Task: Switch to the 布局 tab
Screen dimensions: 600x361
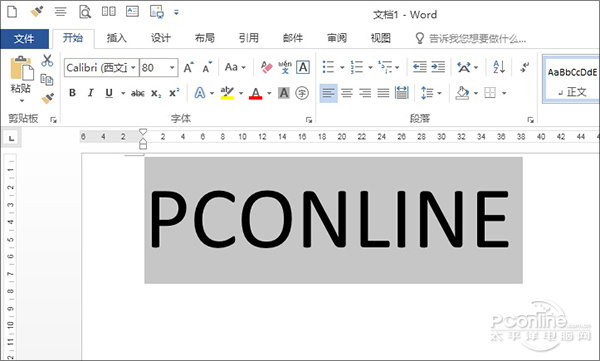Action: coord(205,38)
